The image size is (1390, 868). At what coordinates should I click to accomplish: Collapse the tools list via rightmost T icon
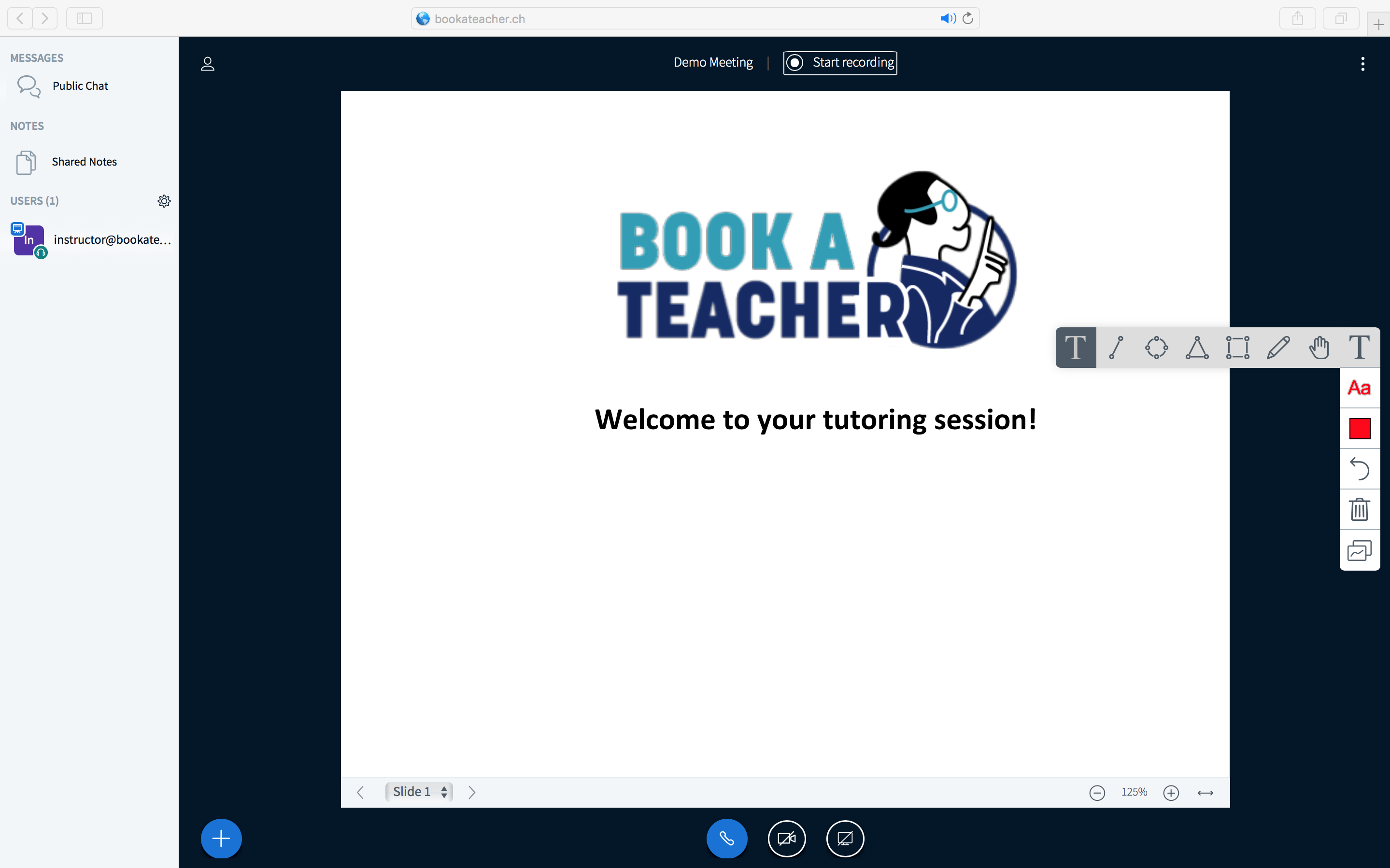[x=1360, y=347]
